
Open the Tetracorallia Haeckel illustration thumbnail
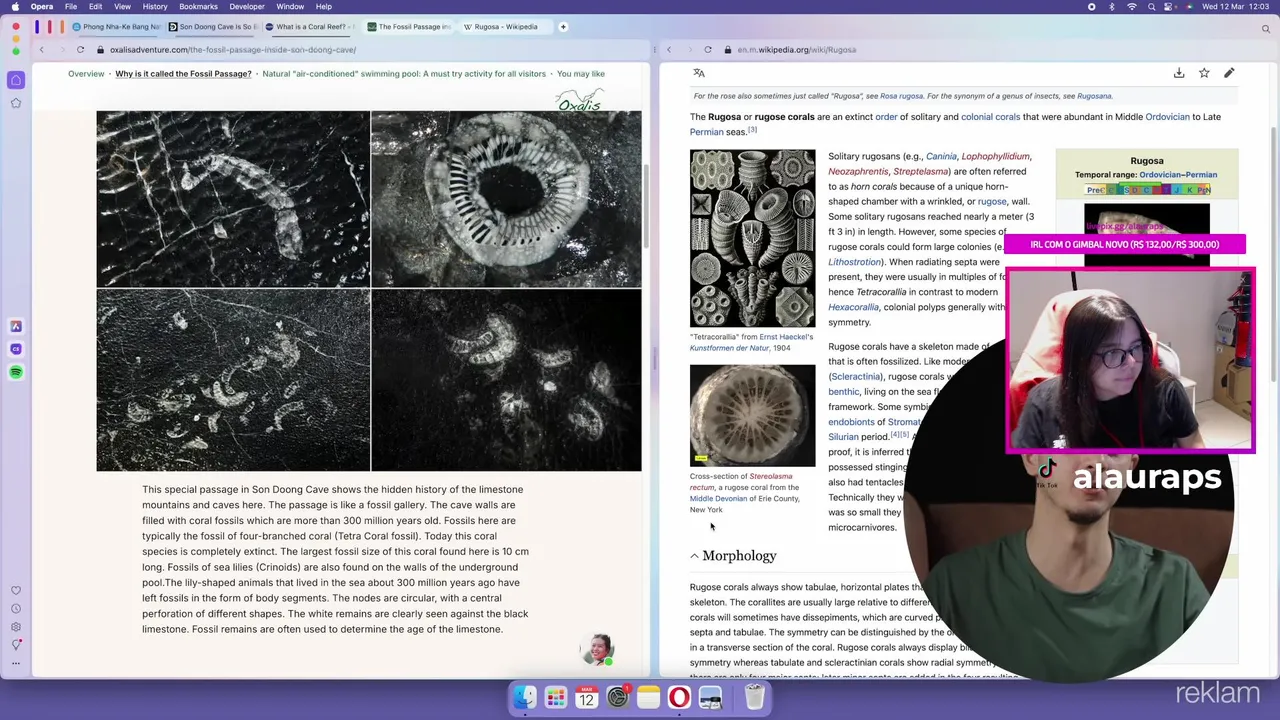752,238
